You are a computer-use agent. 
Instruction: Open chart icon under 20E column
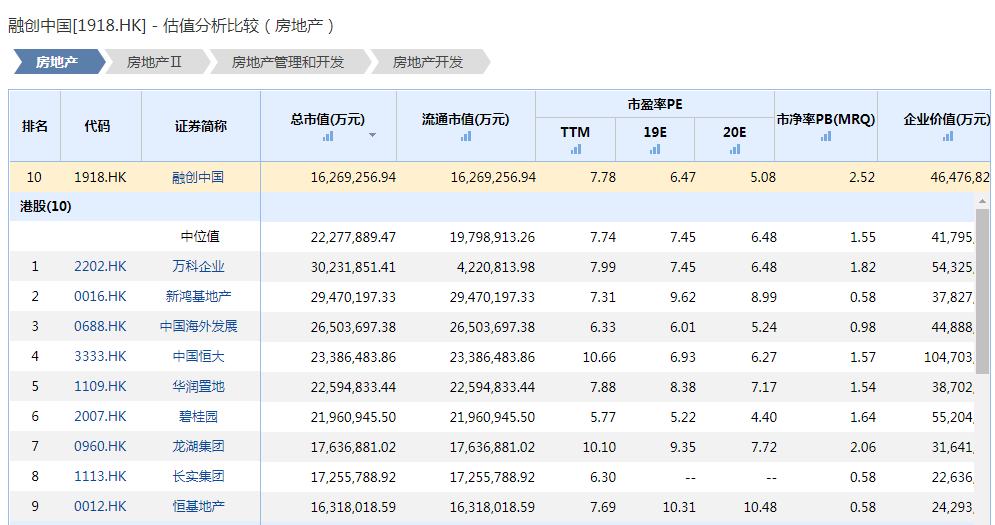pyautogui.click(x=734, y=149)
